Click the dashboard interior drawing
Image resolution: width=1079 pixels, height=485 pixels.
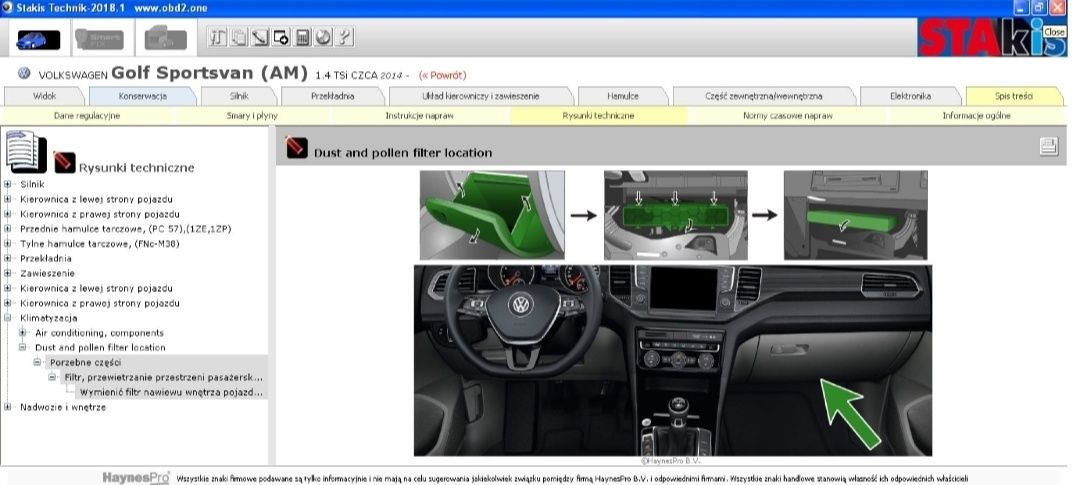(x=672, y=360)
